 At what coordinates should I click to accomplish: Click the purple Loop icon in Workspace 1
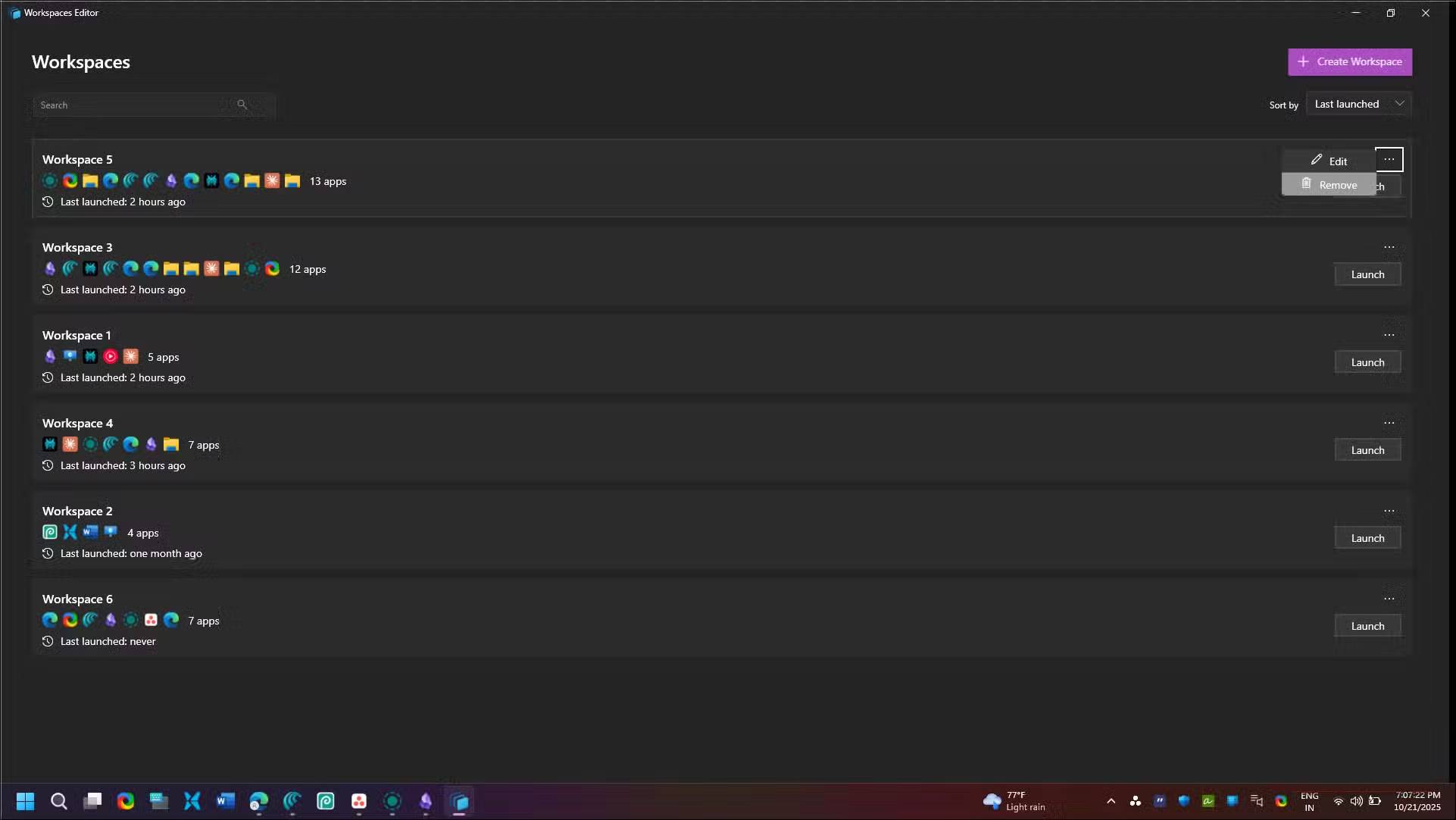(50, 356)
